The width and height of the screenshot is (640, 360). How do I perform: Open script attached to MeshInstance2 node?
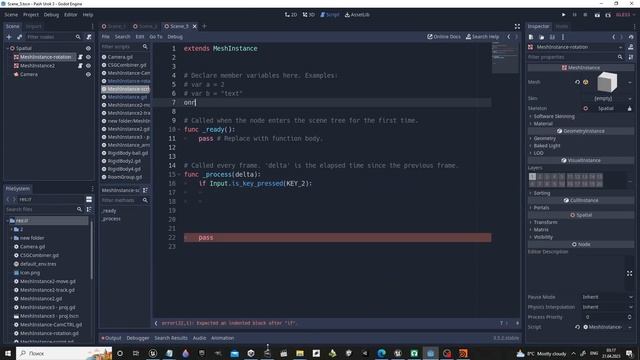[x=80, y=66]
